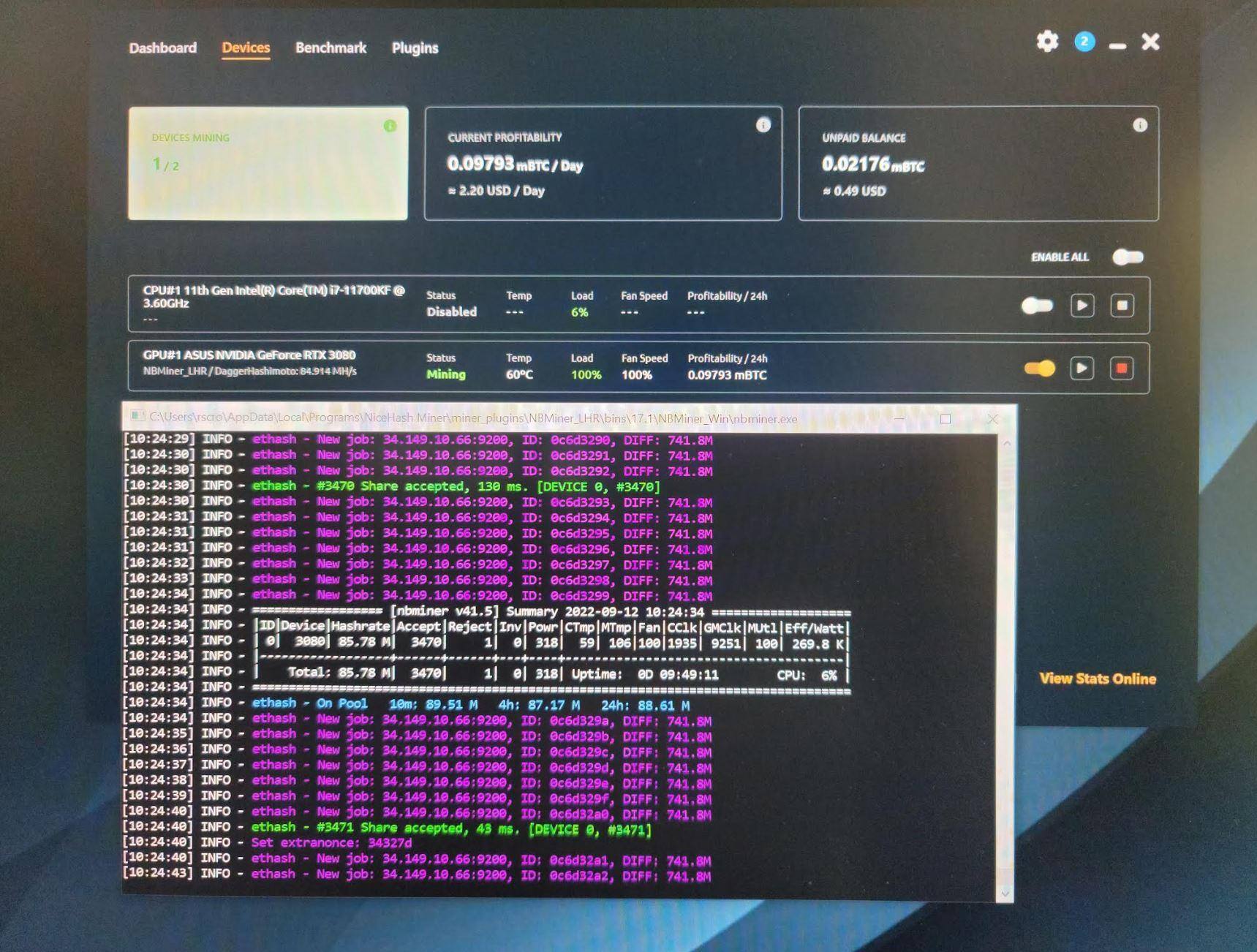Maximize the nbminer.exe console window

945,418
